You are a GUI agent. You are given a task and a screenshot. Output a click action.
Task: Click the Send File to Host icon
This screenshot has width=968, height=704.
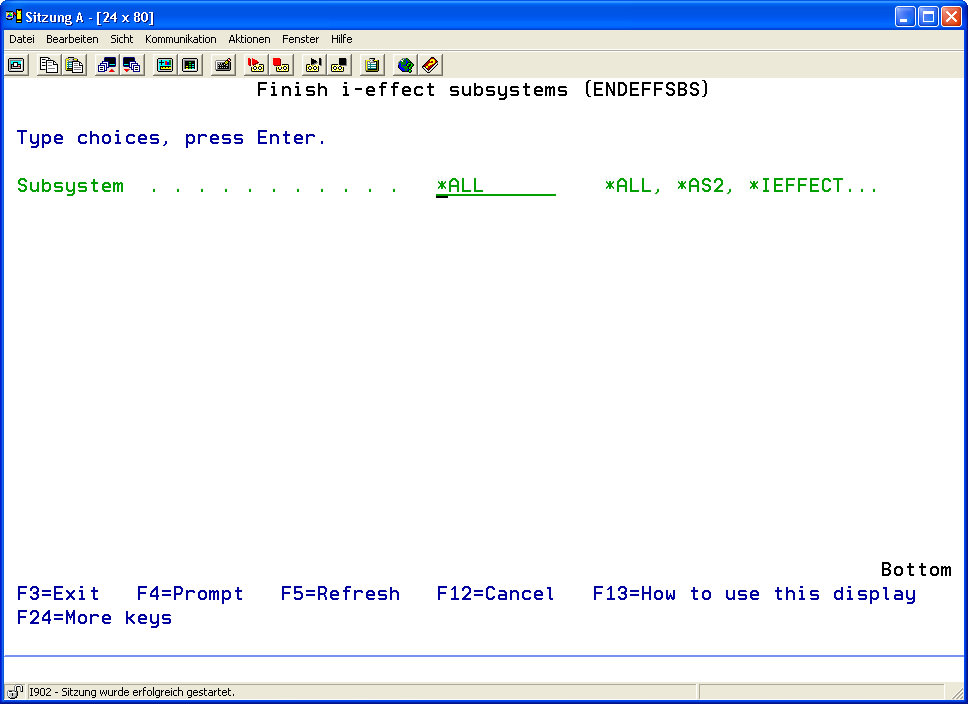[106, 65]
